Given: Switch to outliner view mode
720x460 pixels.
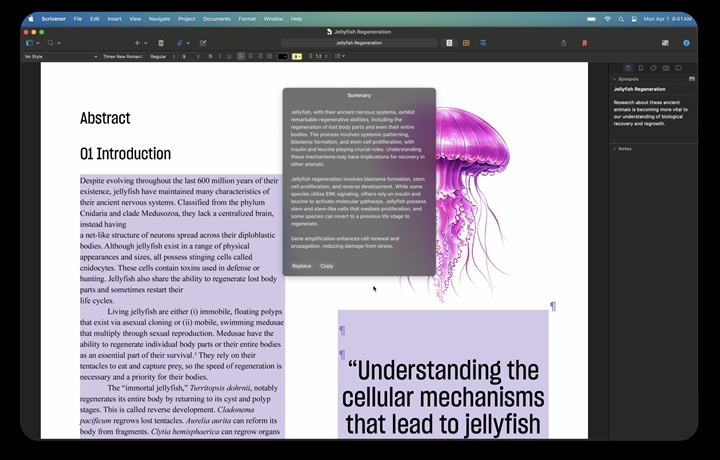Looking at the screenshot, I should (x=484, y=43).
